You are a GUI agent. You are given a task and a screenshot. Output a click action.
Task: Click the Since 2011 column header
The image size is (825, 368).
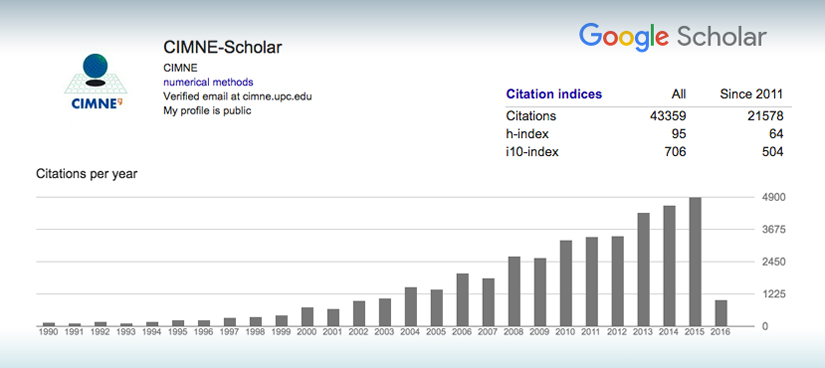point(751,95)
